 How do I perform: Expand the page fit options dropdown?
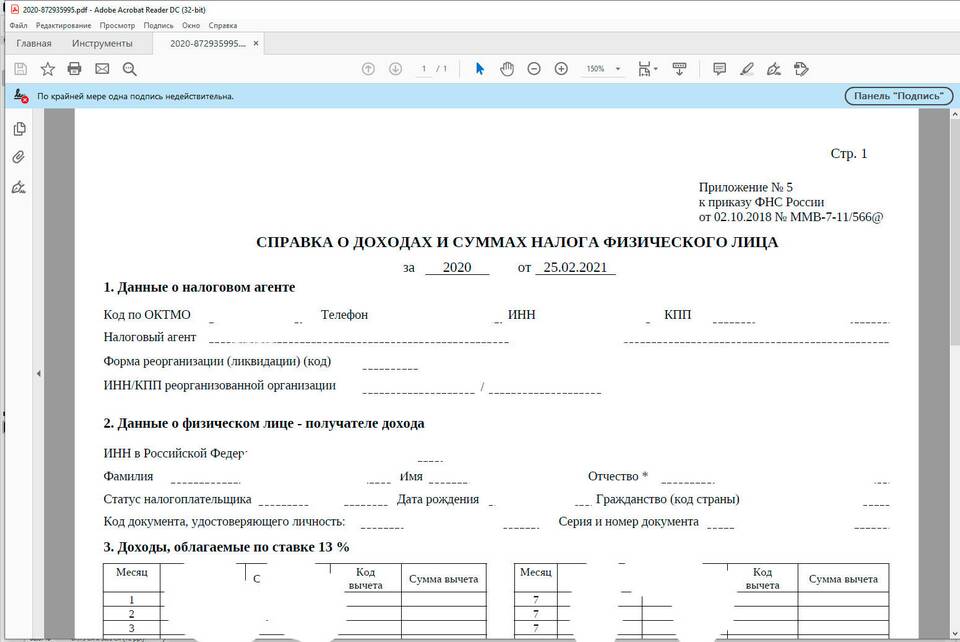click(647, 69)
